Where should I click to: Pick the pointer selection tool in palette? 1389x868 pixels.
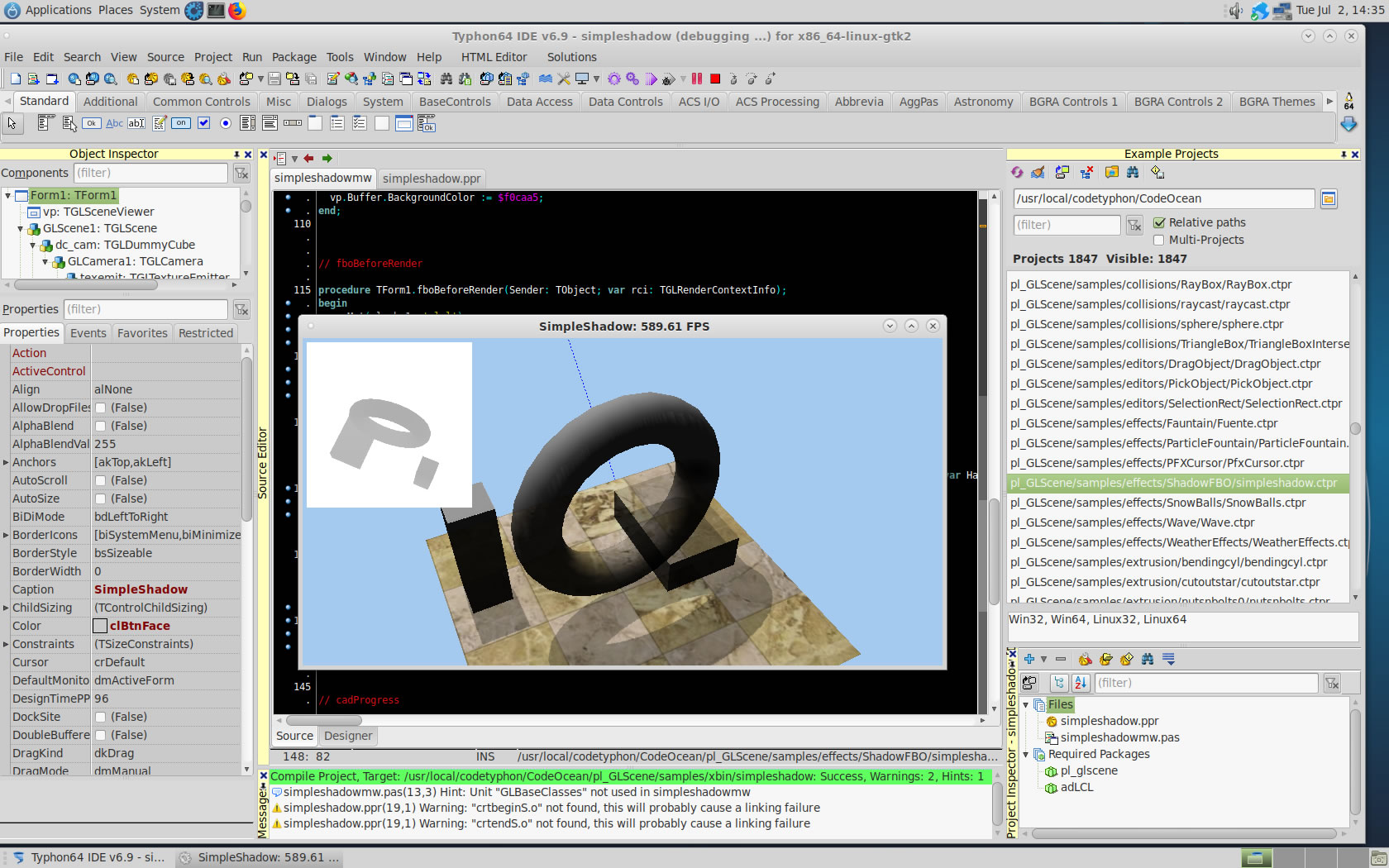(x=12, y=123)
